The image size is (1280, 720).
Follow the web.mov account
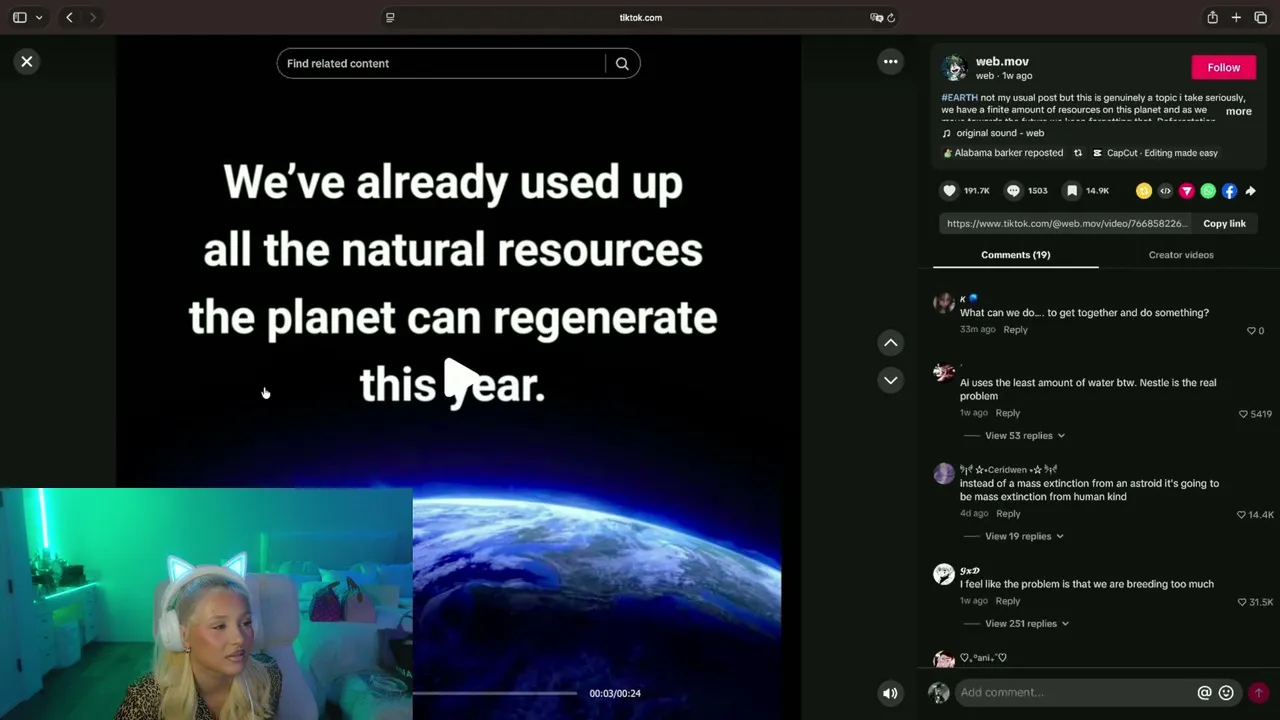[x=1223, y=68]
